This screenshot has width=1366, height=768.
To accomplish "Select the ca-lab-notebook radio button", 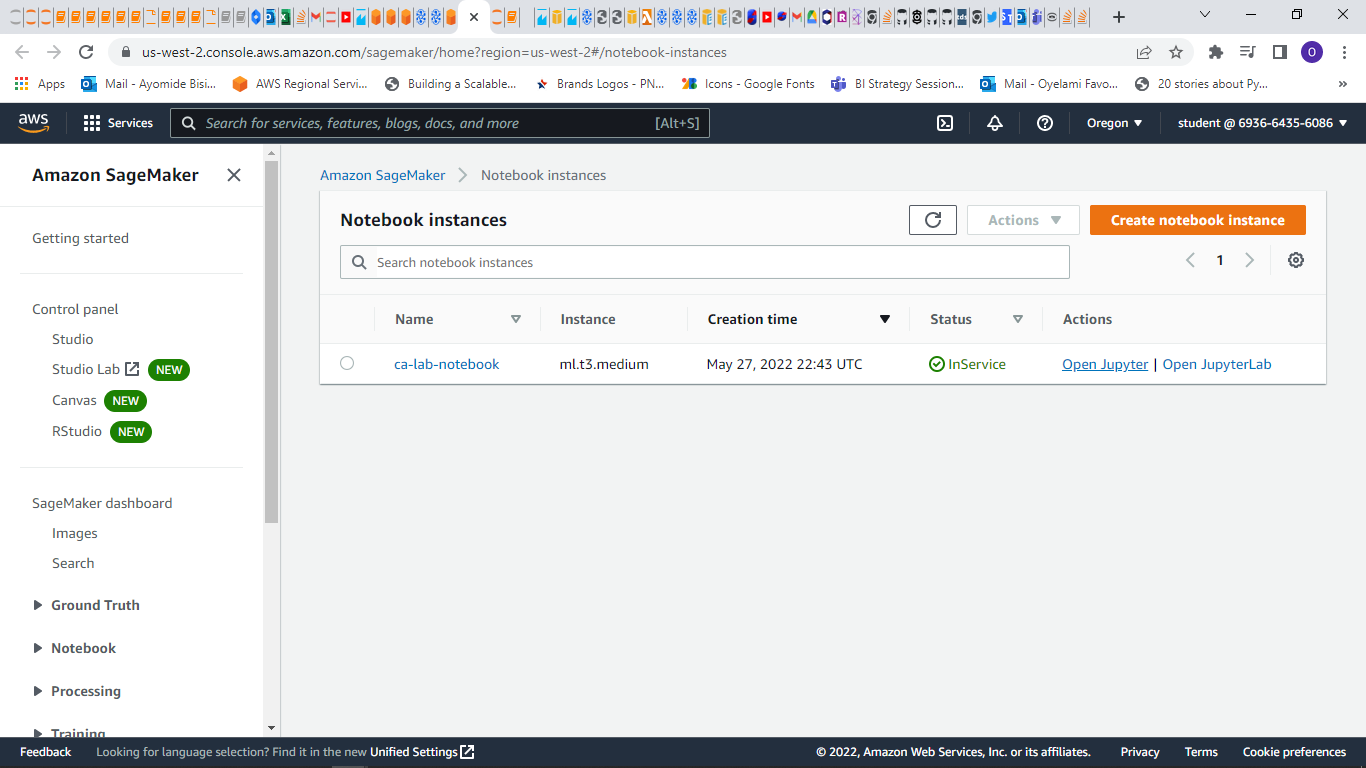I will coord(347,363).
